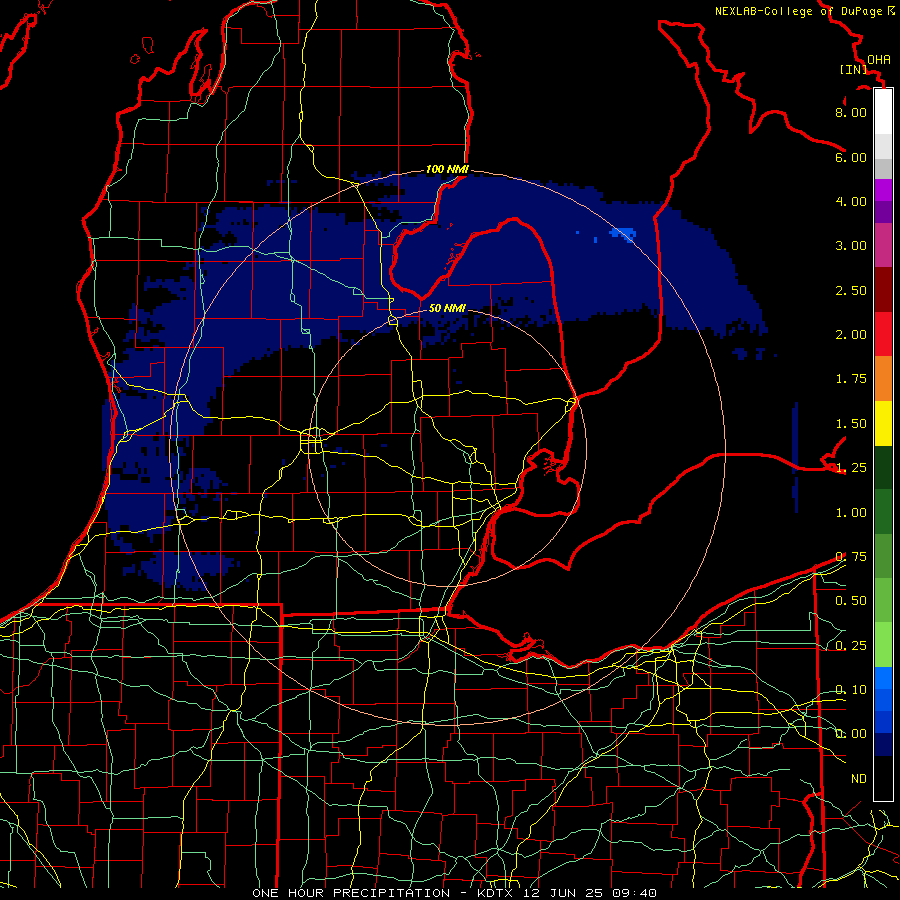
Task: Pick the light blue swatch near 0.10
Action: 883,678
